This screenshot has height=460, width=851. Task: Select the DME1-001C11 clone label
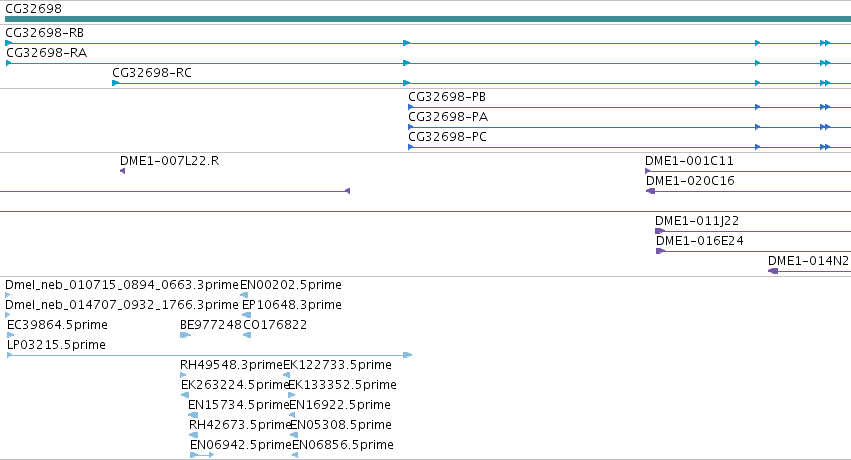tap(689, 161)
